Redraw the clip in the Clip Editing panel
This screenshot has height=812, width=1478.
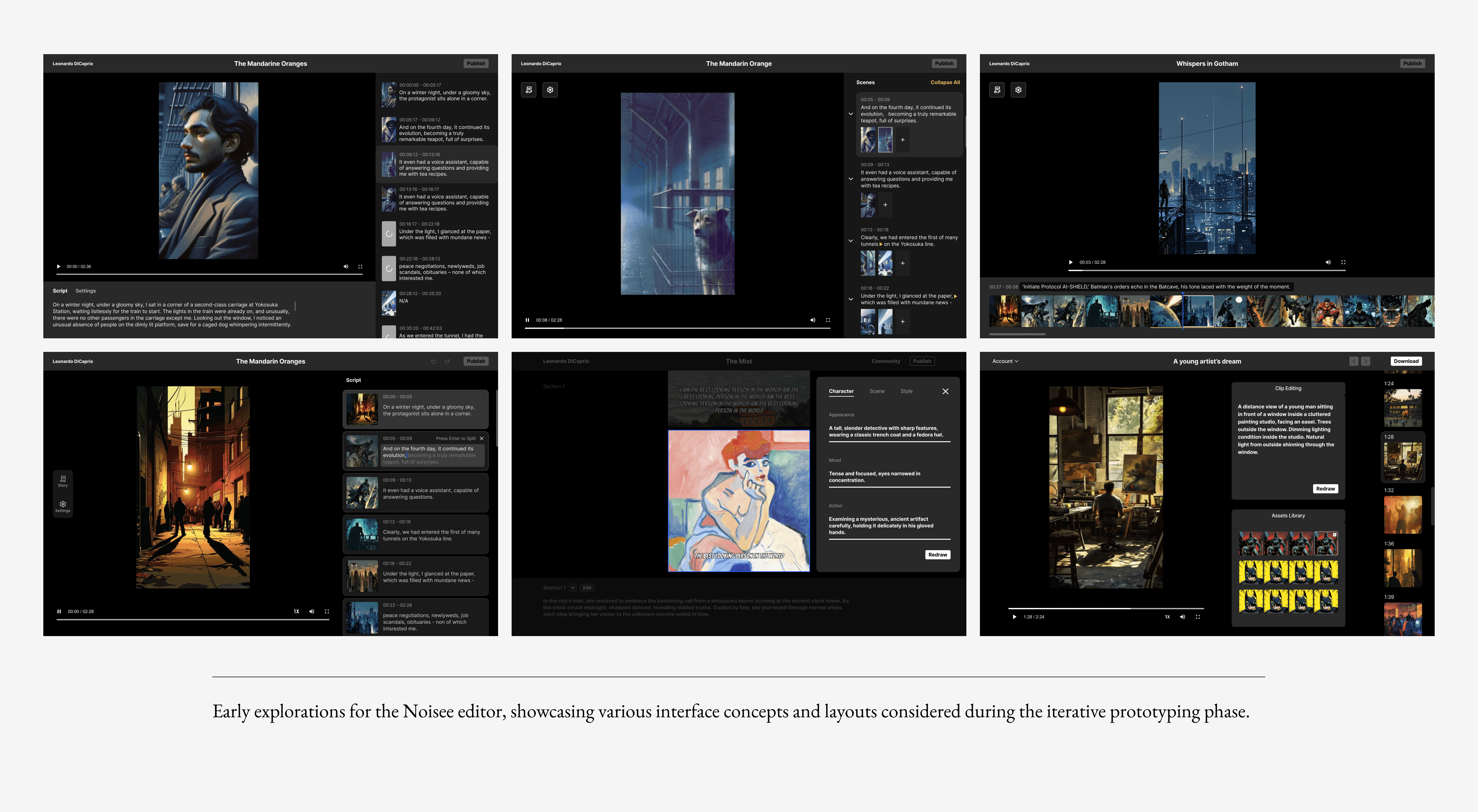pyautogui.click(x=1325, y=489)
